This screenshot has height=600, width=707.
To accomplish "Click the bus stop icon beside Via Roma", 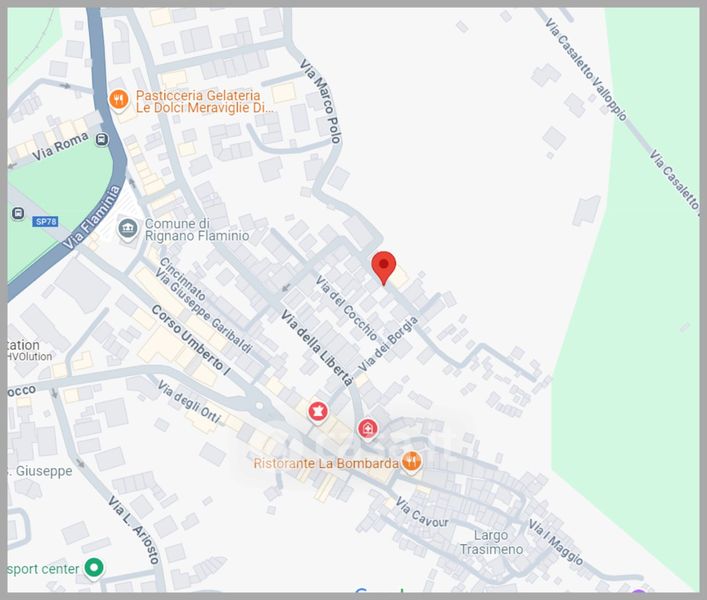I will point(102,139).
